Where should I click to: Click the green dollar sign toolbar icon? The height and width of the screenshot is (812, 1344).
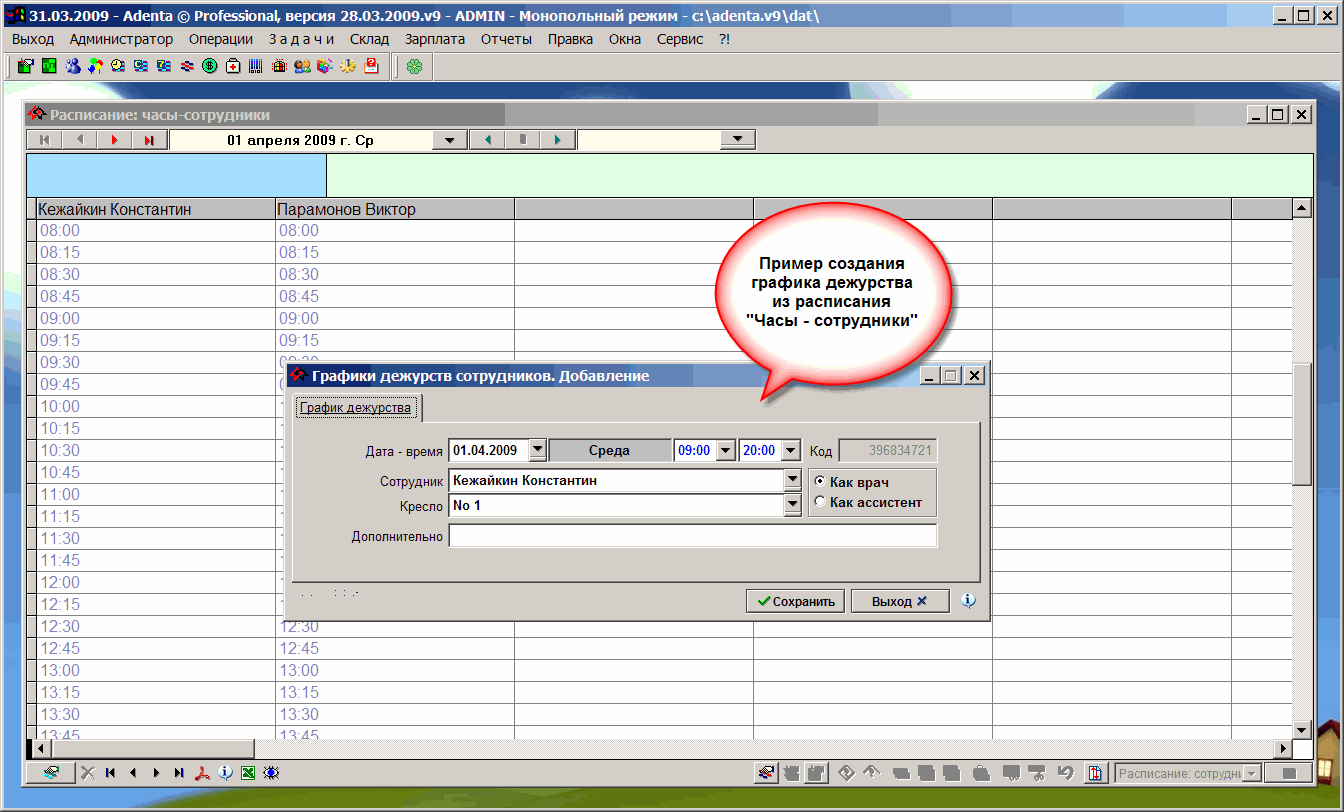click(210, 67)
